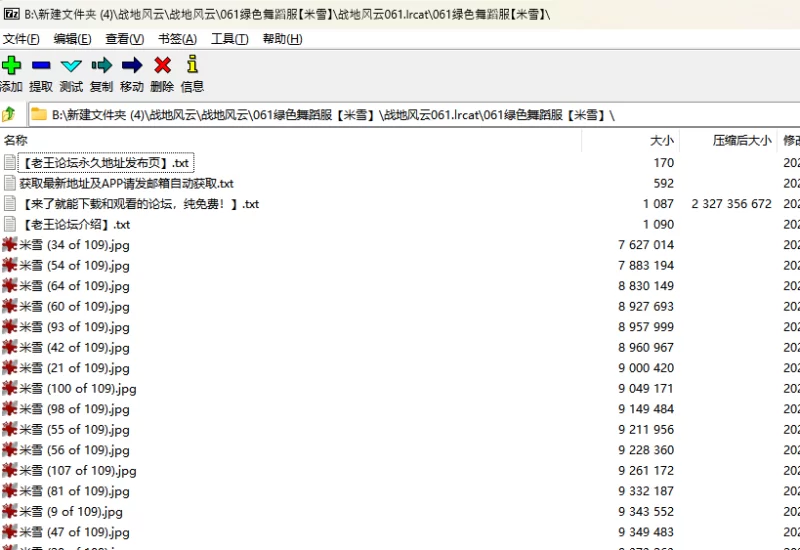Select icon of 获取最新地址及APP请发邮箱自动获取.txt
Screen dimensions: 800x550
click(x=10, y=183)
